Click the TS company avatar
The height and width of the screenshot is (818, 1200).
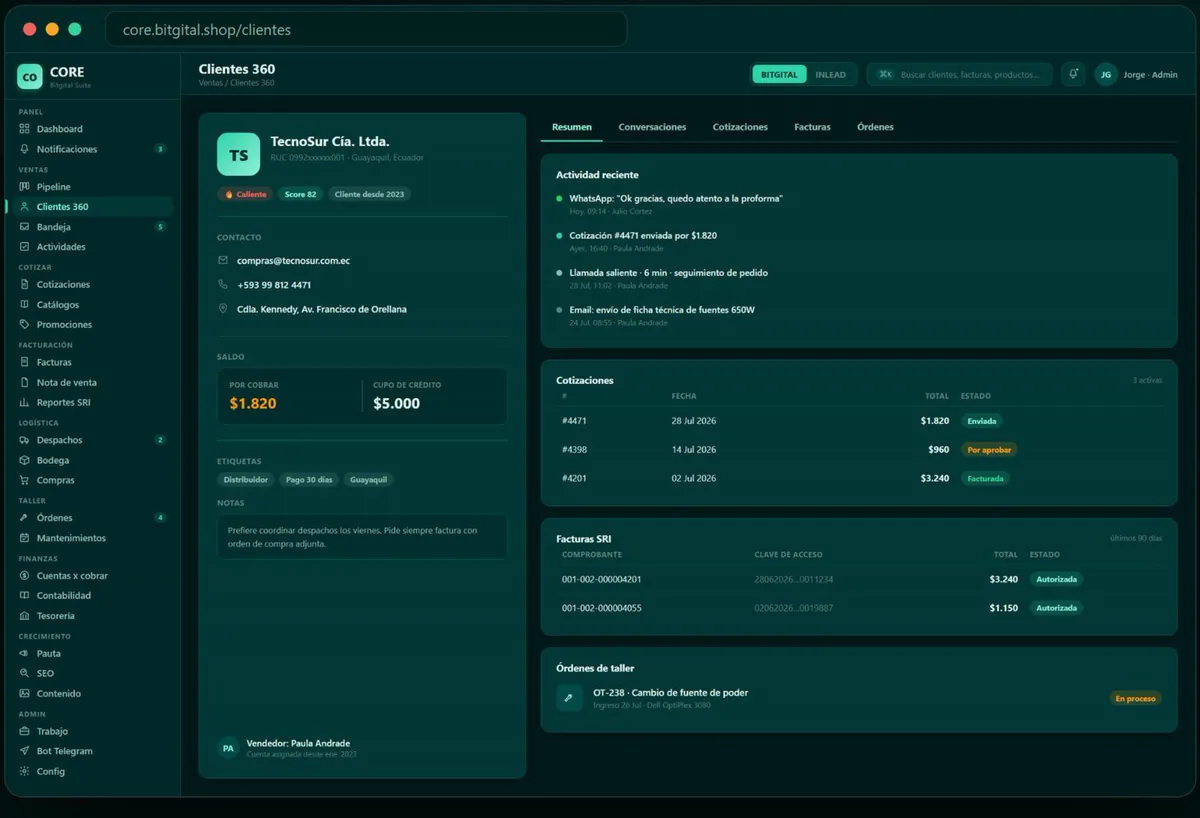[x=238, y=155]
